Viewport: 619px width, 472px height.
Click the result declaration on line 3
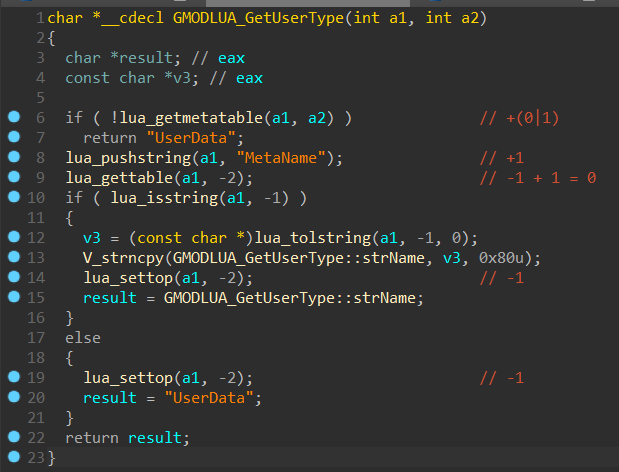coord(146,58)
